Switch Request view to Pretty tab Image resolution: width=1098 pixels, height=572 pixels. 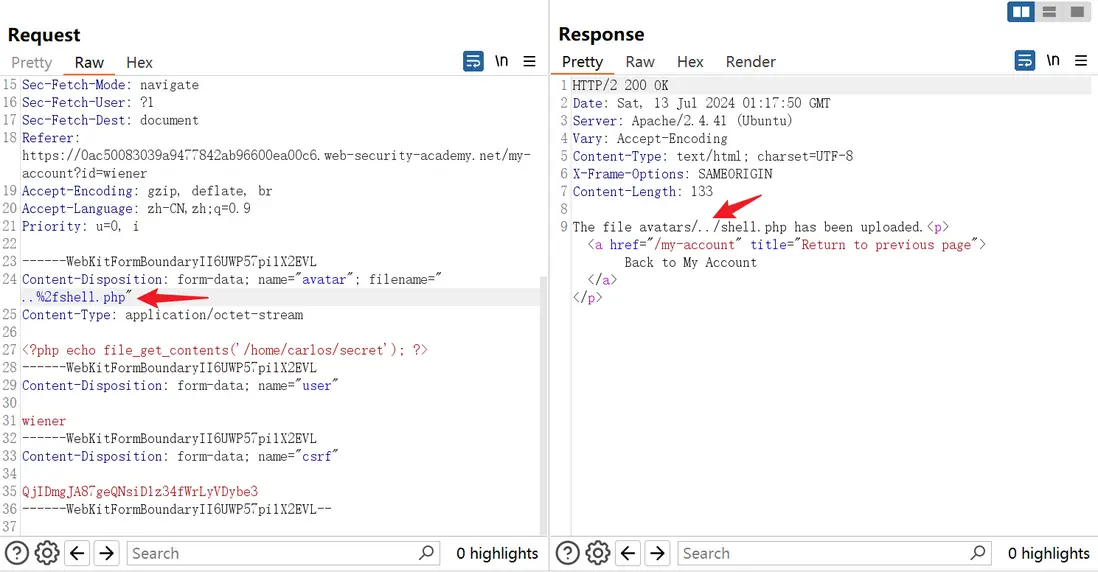32,62
